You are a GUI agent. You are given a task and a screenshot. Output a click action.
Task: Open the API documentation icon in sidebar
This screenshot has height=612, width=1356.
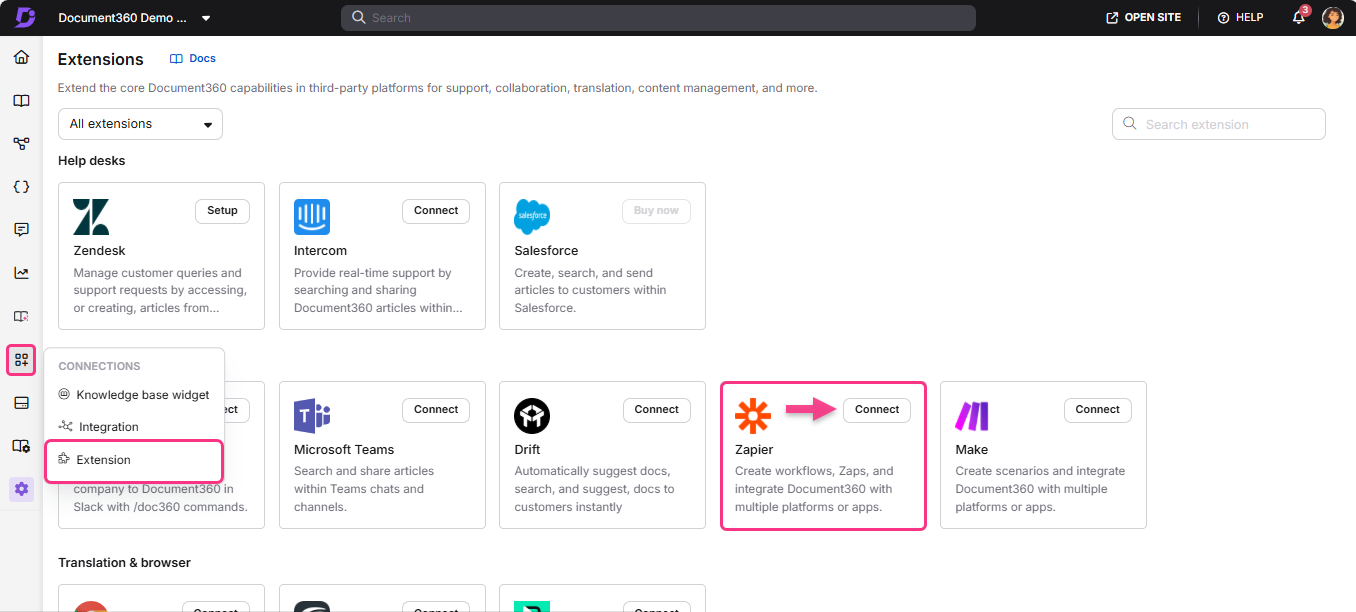pyautogui.click(x=20, y=186)
